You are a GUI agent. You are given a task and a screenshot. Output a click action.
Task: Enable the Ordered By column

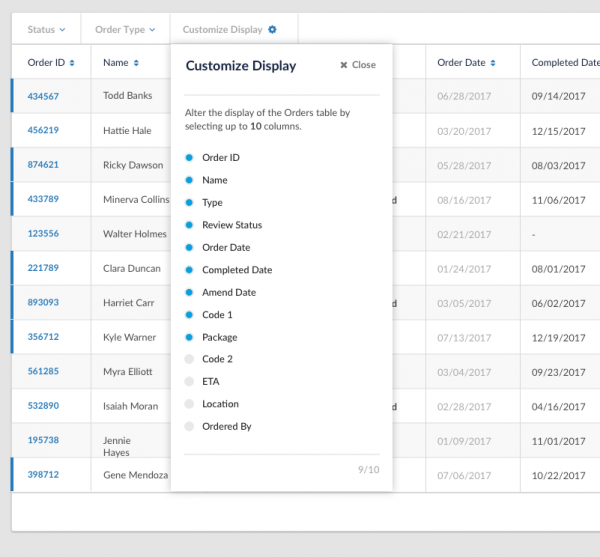tap(189, 427)
